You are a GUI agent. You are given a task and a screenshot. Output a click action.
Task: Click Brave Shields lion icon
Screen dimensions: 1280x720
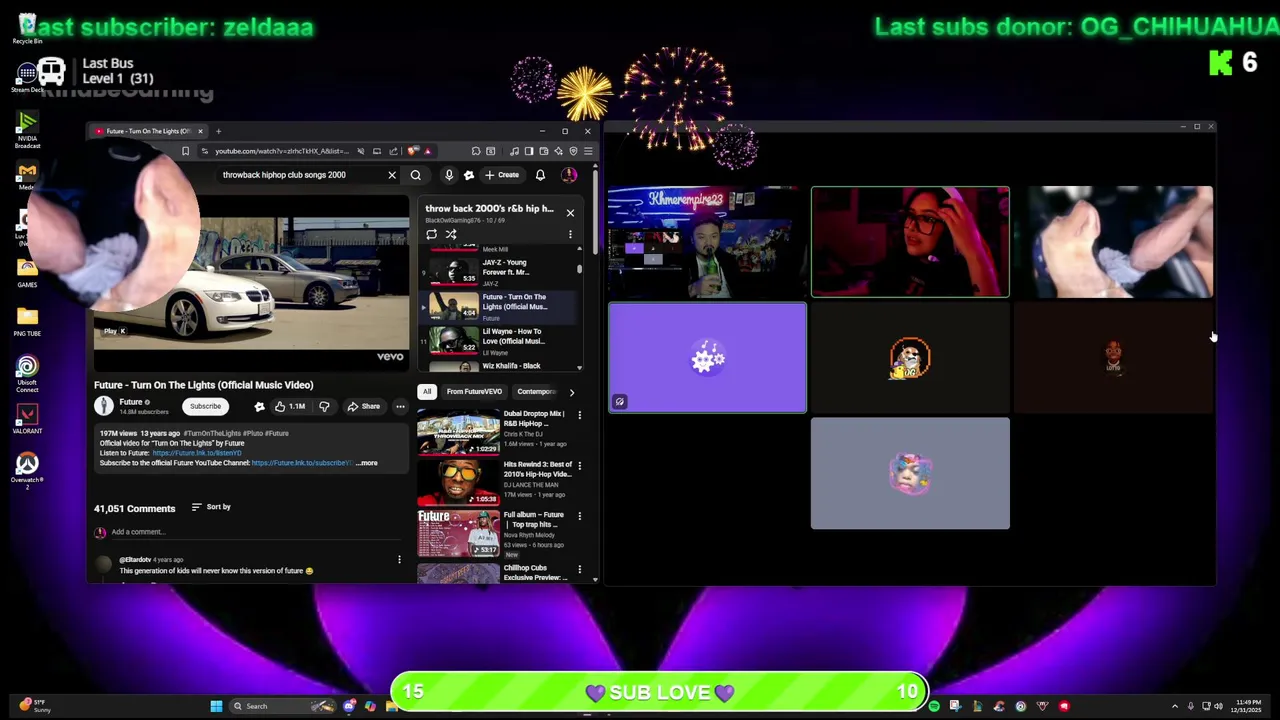pyautogui.click(x=413, y=151)
